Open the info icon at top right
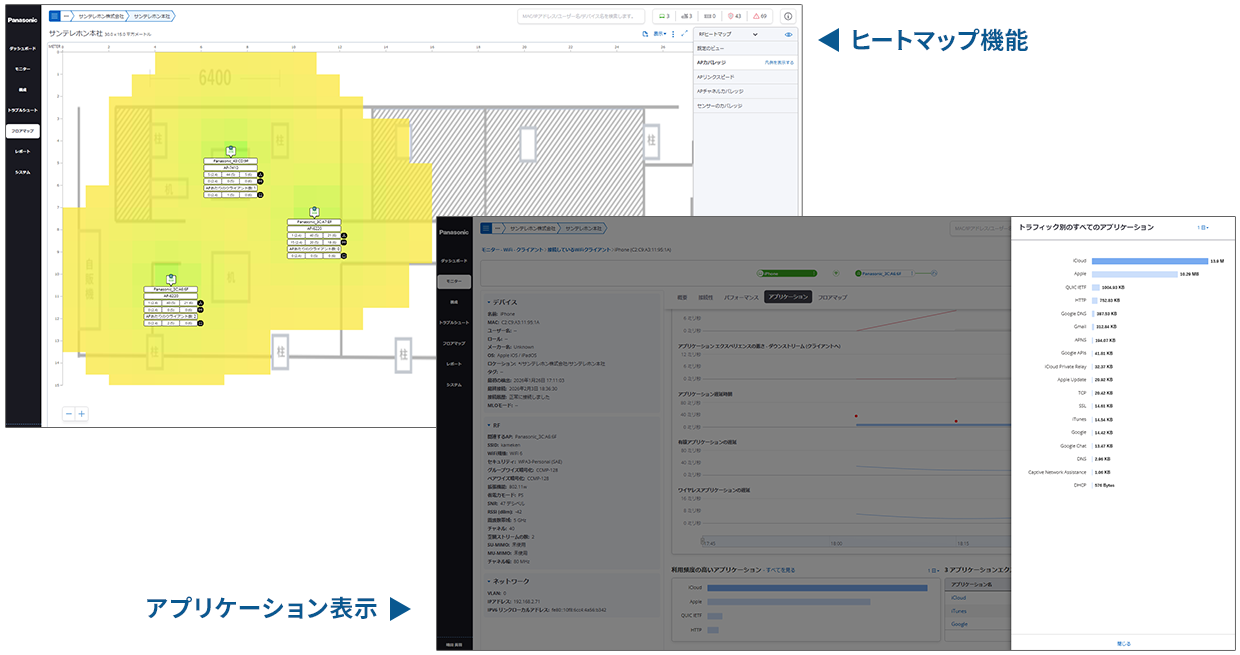 [x=787, y=17]
